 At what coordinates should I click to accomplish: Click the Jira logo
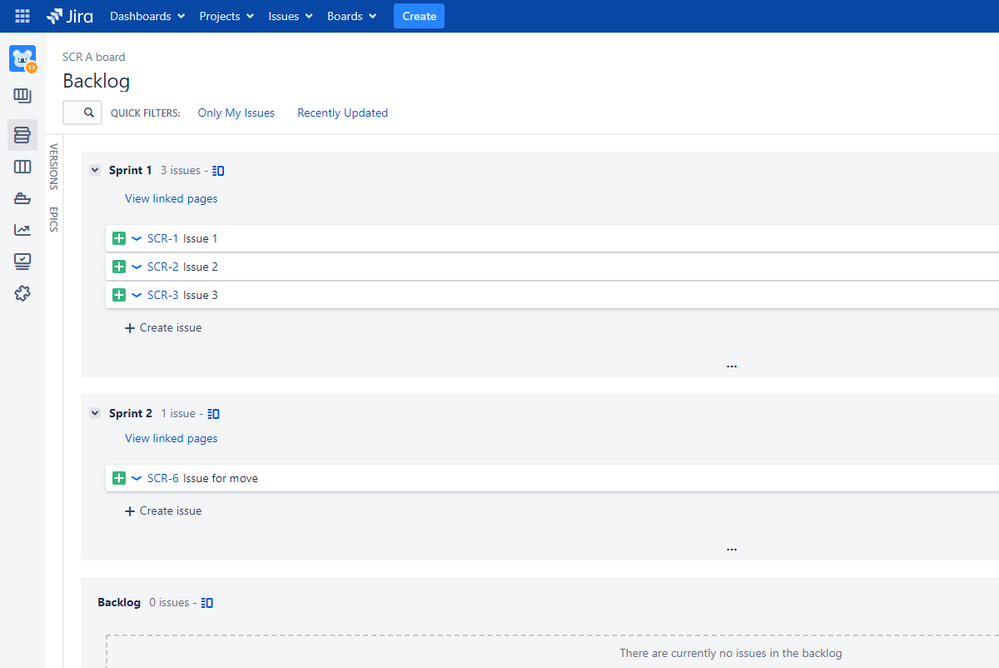point(69,16)
